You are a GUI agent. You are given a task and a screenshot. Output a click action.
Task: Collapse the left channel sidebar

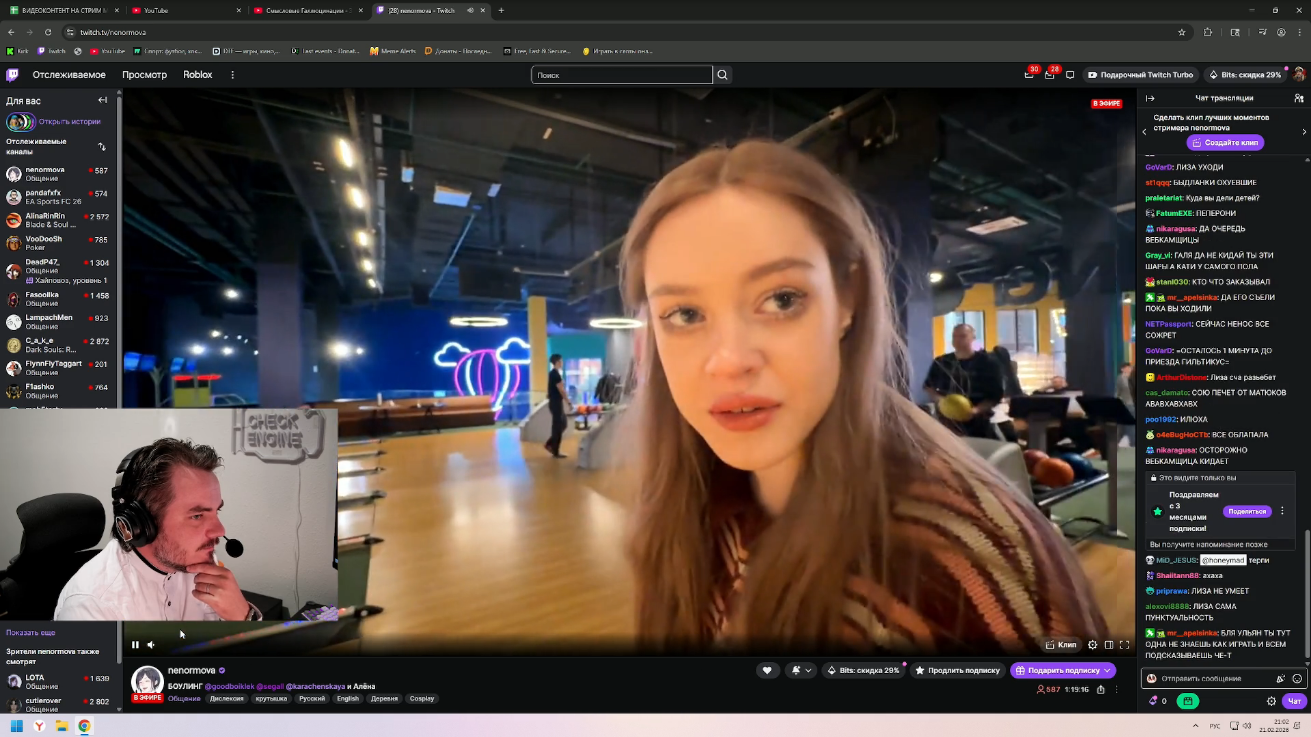102,100
